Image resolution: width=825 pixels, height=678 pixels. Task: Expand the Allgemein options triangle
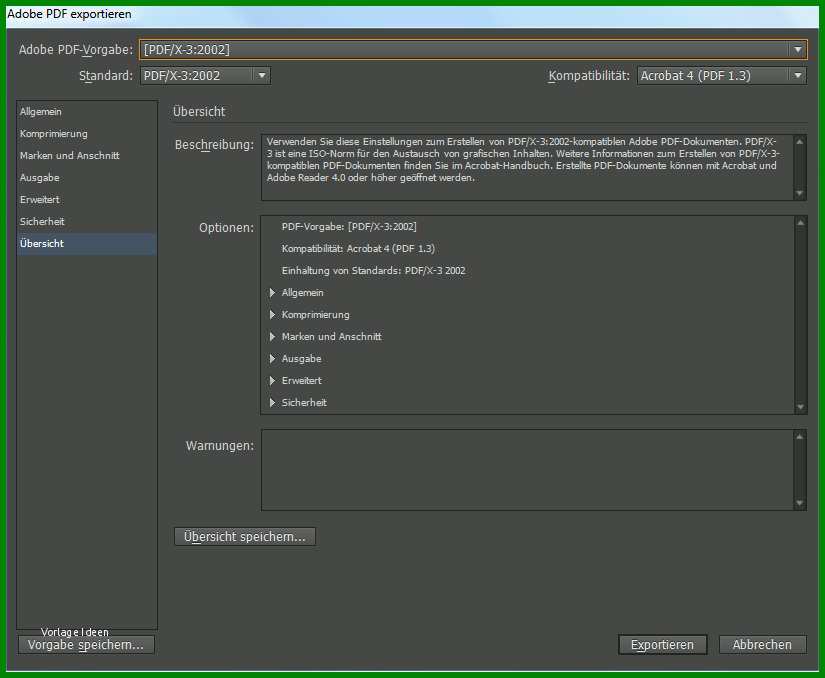click(x=273, y=292)
